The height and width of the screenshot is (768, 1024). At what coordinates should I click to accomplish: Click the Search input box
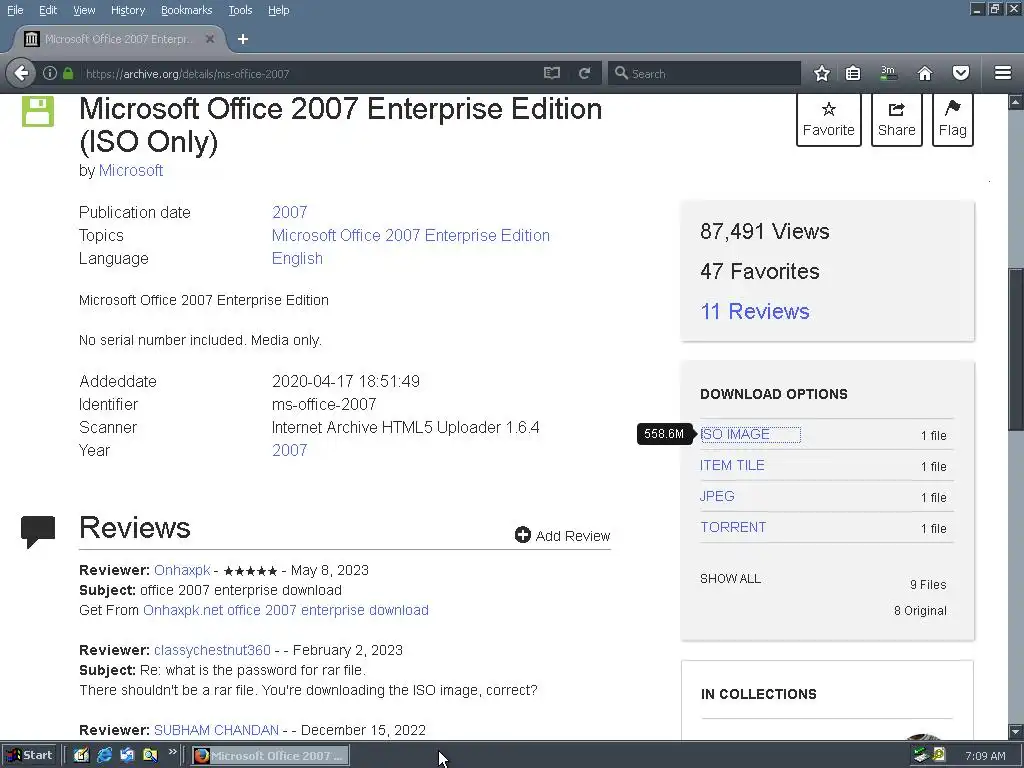[704, 74]
